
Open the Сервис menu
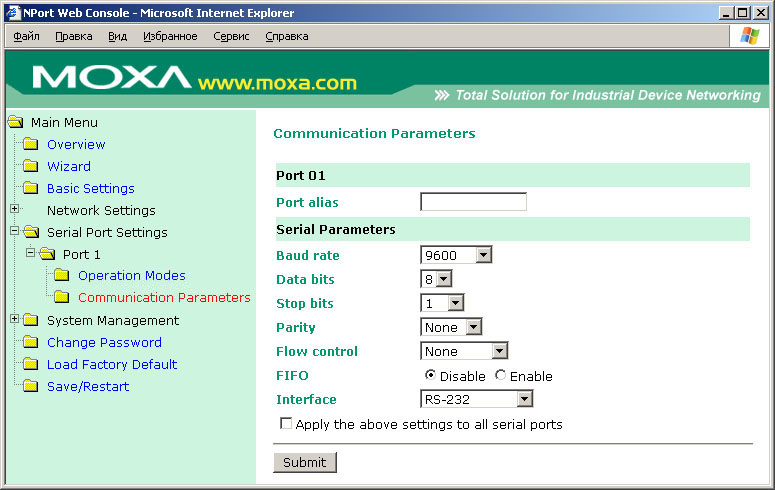coord(232,36)
